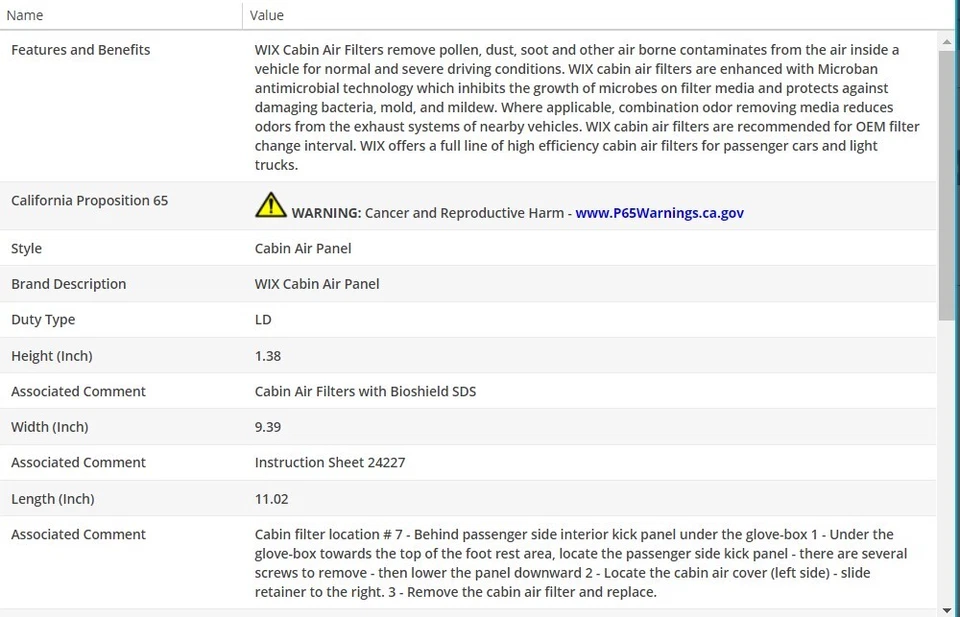Click the WIX Cabin Air Filters description paragraph

coord(587,107)
